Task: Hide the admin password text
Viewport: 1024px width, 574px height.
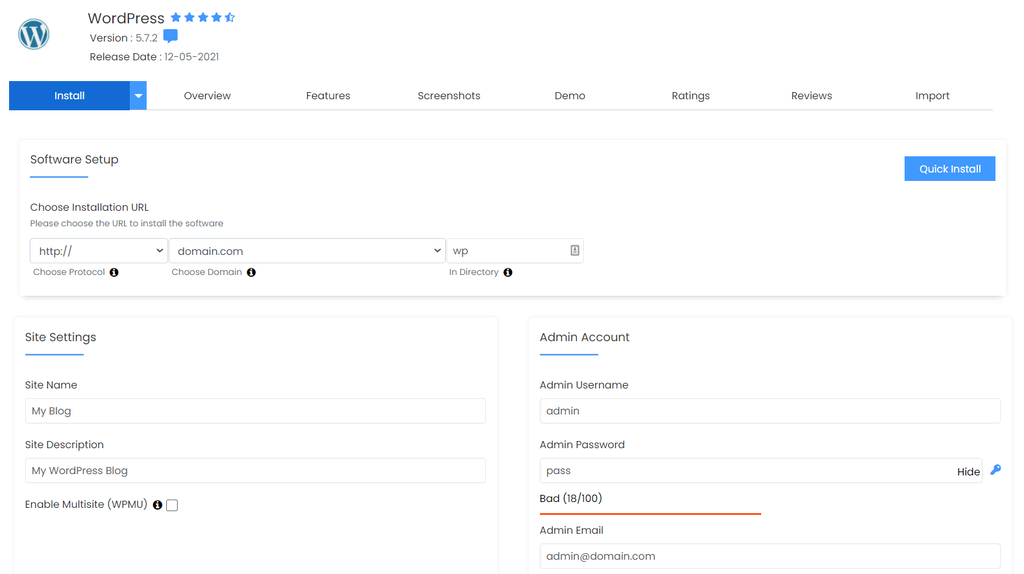Action: (968, 472)
